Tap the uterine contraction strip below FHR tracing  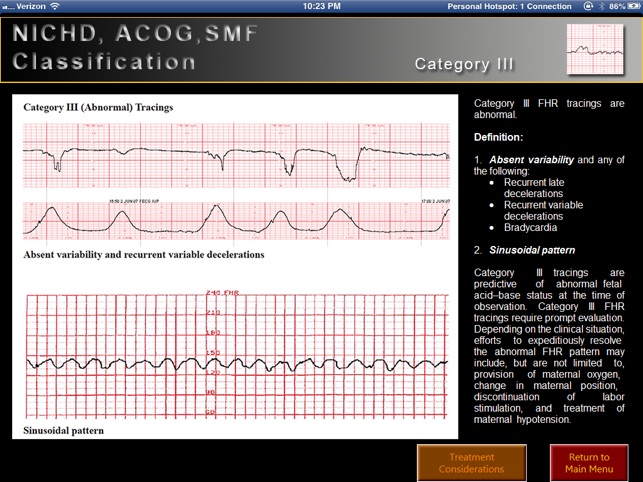[235, 221]
